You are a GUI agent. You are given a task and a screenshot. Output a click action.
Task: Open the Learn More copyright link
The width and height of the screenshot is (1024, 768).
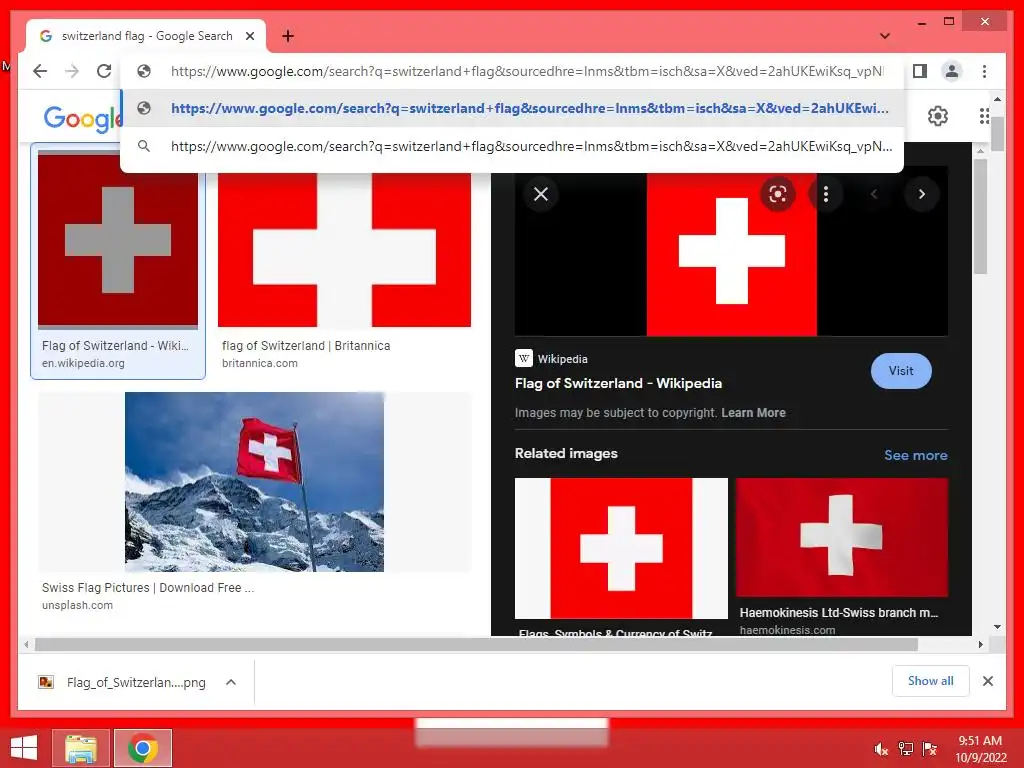click(753, 413)
